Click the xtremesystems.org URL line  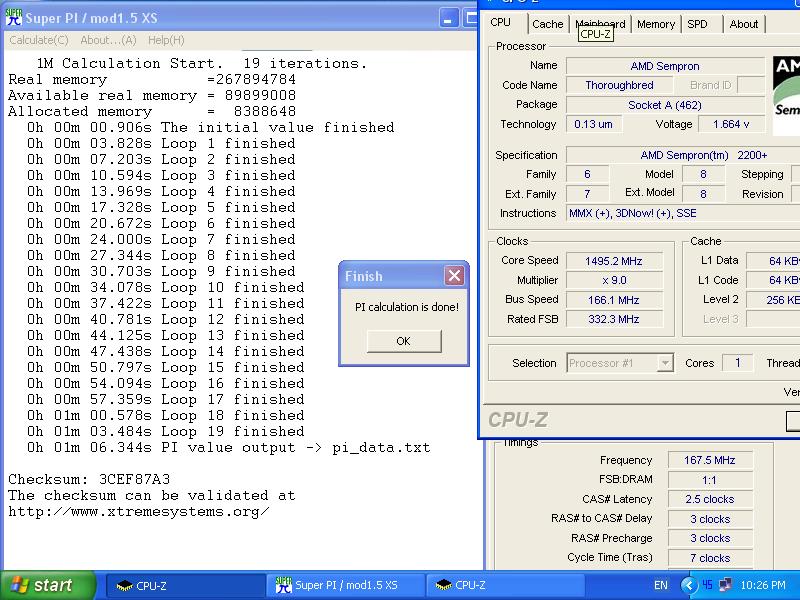(x=139, y=512)
